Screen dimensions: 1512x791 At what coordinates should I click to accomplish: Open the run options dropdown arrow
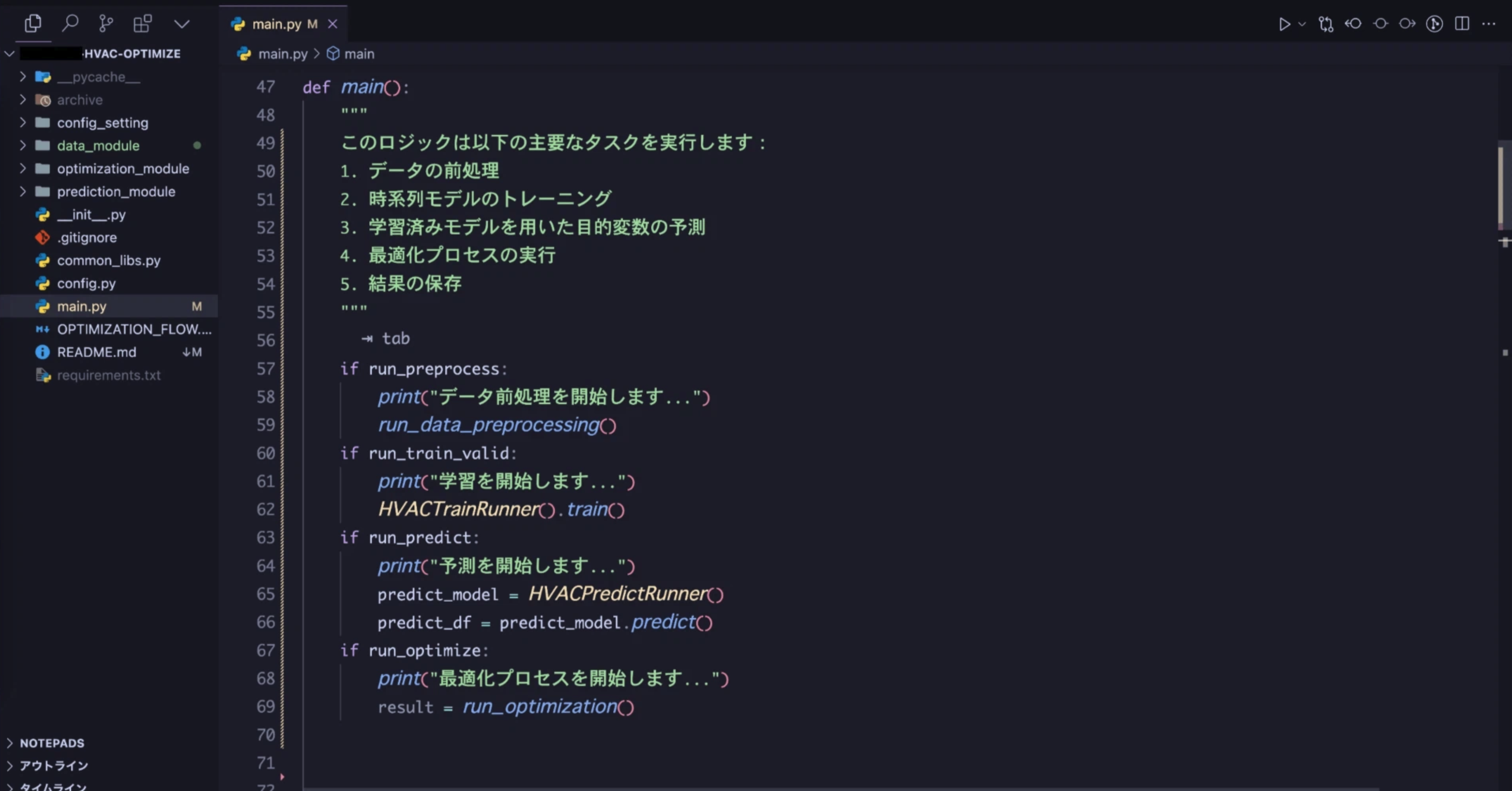coord(1302,24)
